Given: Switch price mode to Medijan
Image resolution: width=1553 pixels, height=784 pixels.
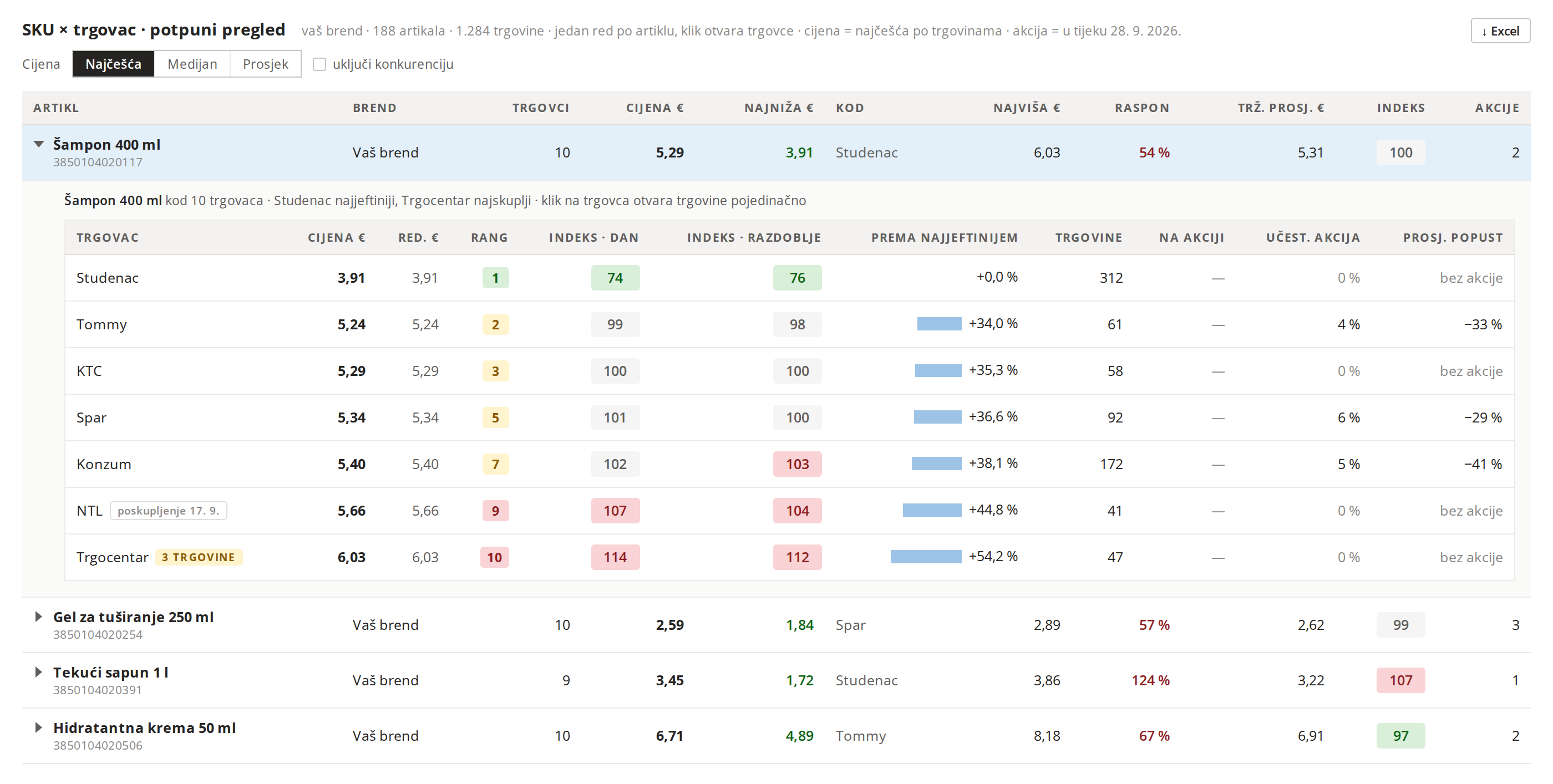Looking at the screenshot, I should point(192,64).
